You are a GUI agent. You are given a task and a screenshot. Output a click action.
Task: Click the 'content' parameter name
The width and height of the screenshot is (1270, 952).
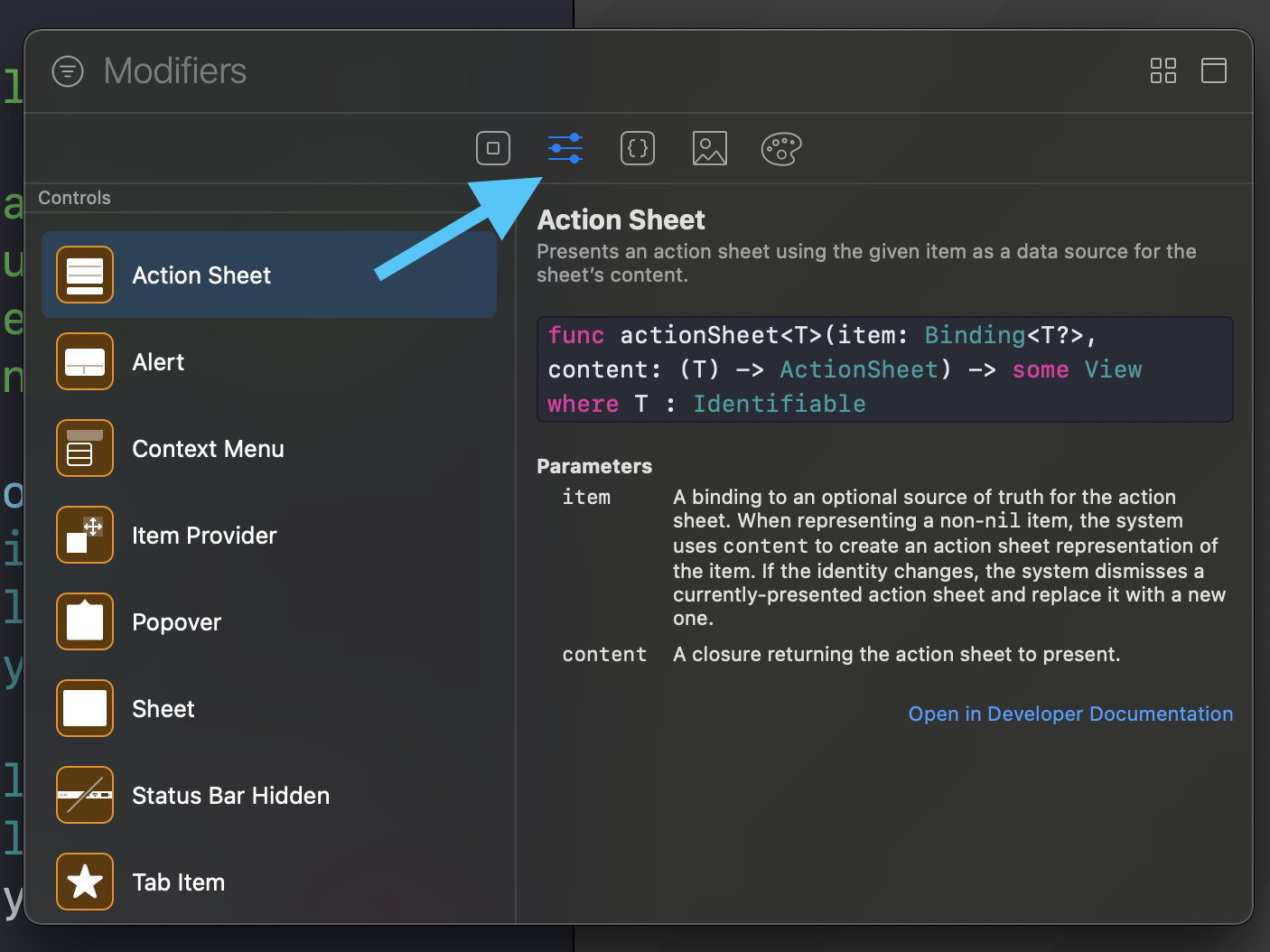coord(604,654)
